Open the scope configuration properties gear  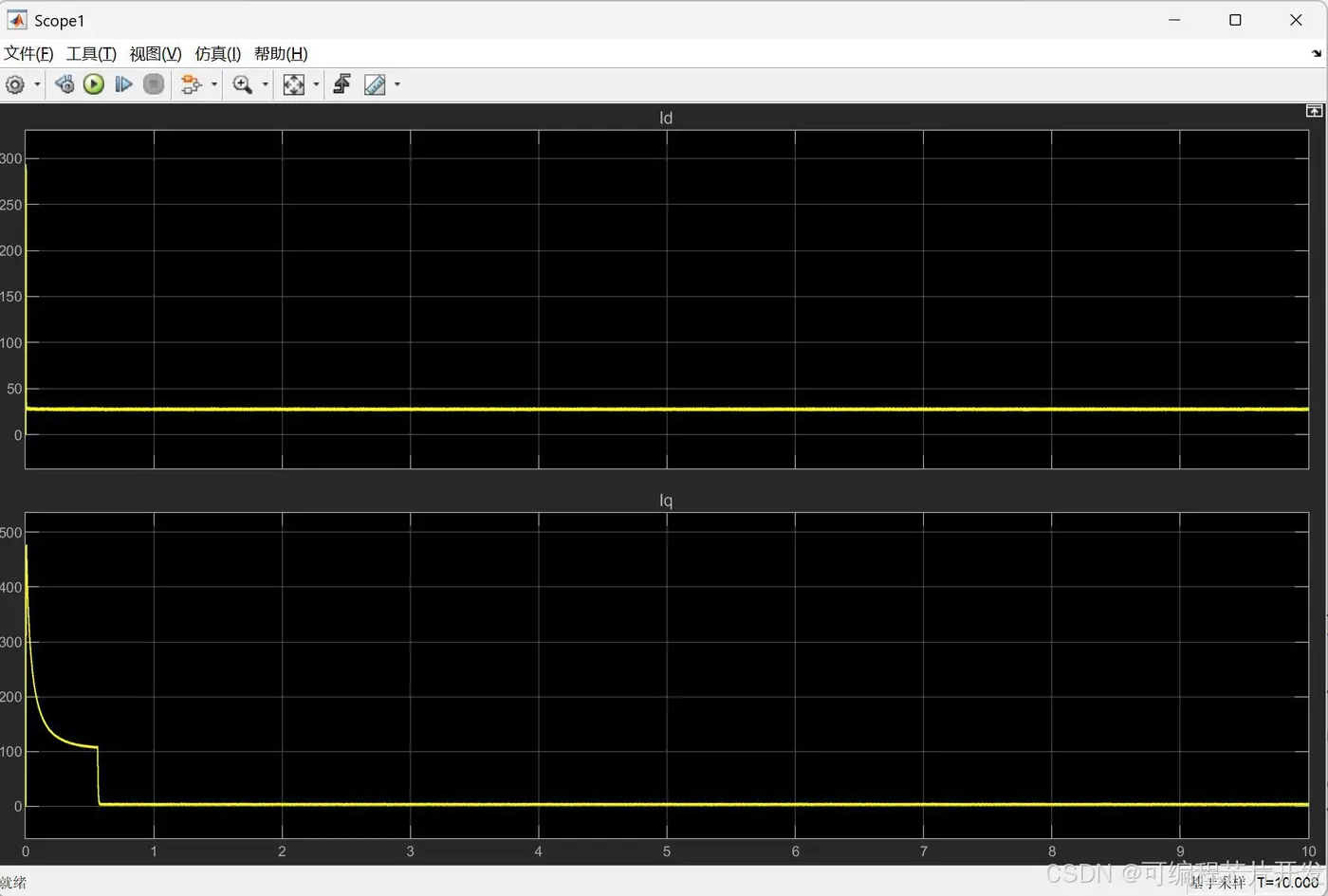click(15, 84)
